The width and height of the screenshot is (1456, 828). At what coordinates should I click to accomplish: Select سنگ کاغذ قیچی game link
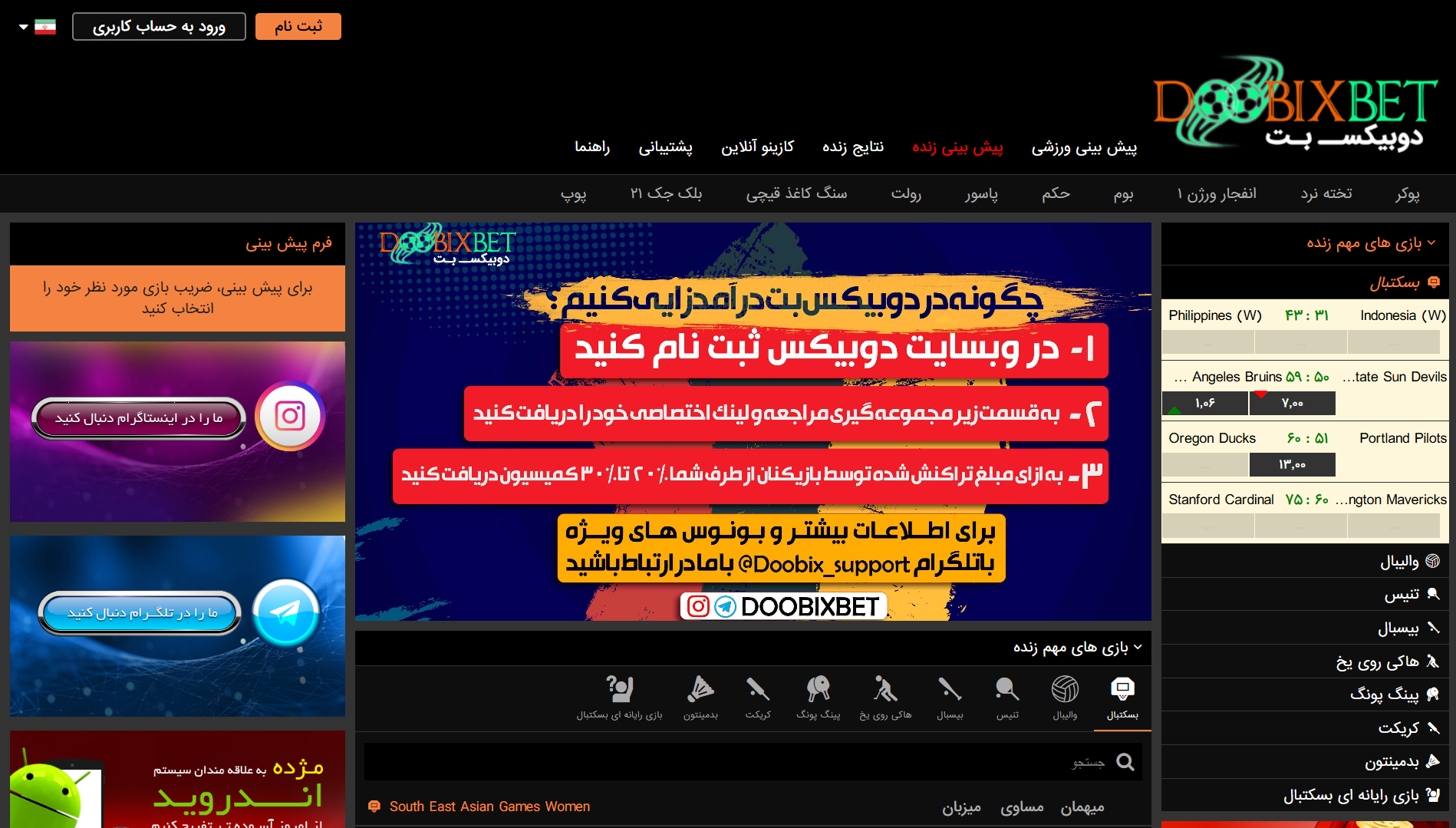coord(796,193)
